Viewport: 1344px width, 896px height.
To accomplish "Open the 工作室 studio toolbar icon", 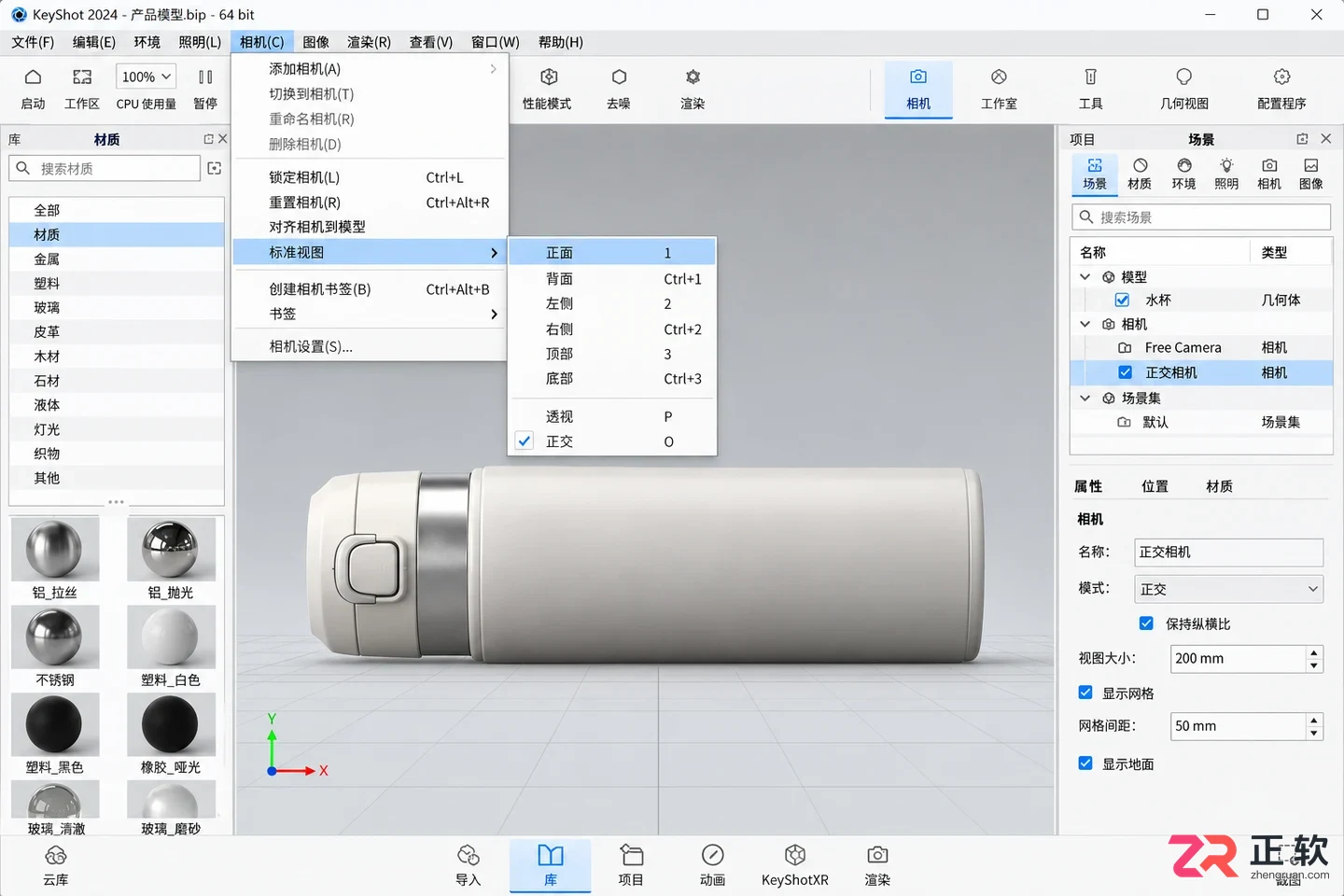I will click(999, 77).
